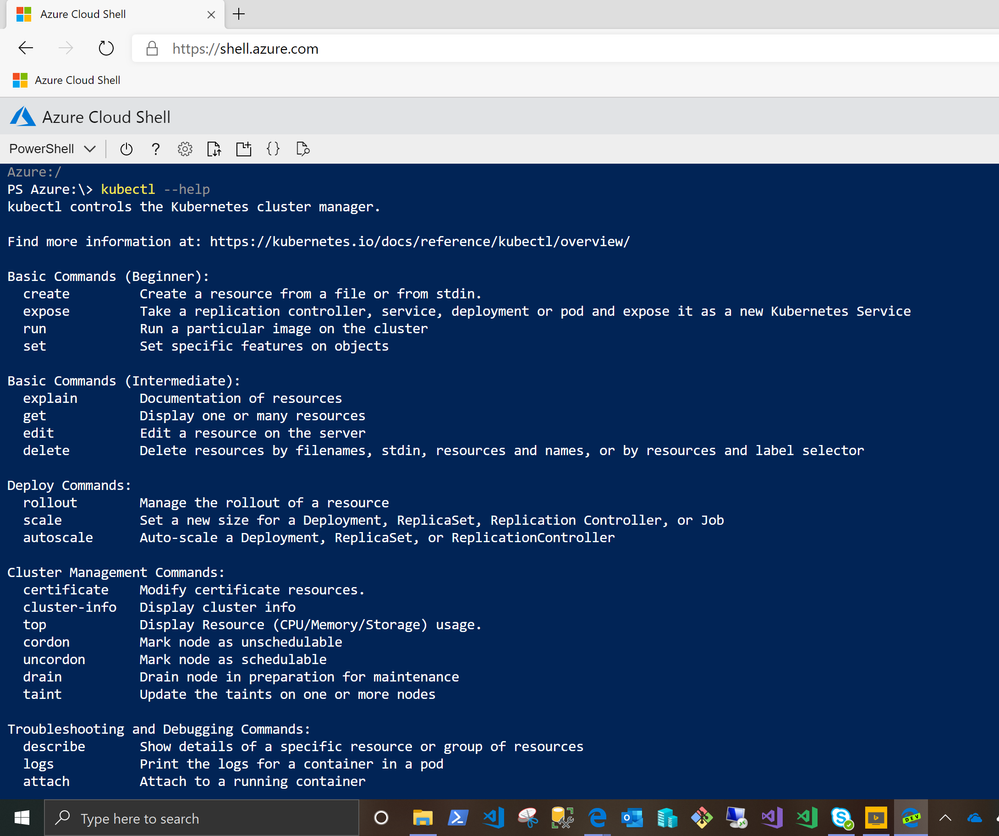This screenshot has width=999, height=836.
Task: Click the "describe" command name
Action: coord(54,747)
